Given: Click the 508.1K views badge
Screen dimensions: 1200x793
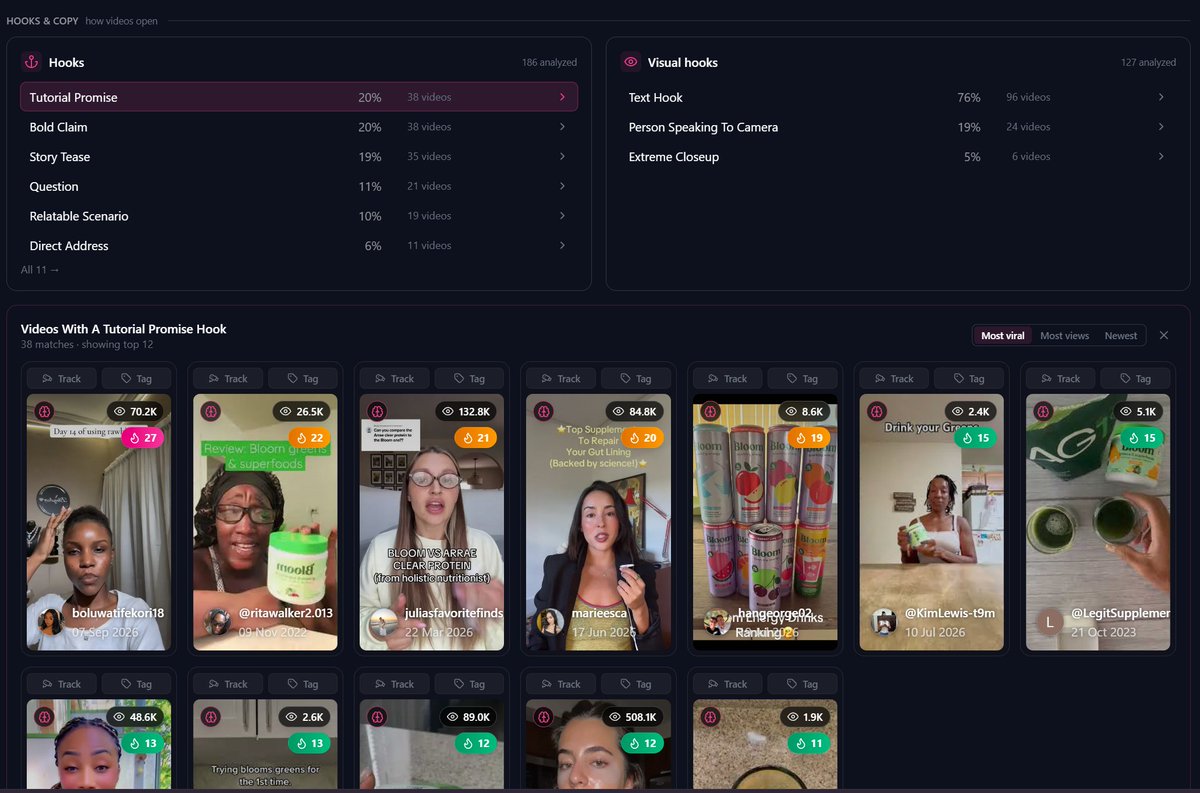Looking at the screenshot, I should pyautogui.click(x=633, y=717).
